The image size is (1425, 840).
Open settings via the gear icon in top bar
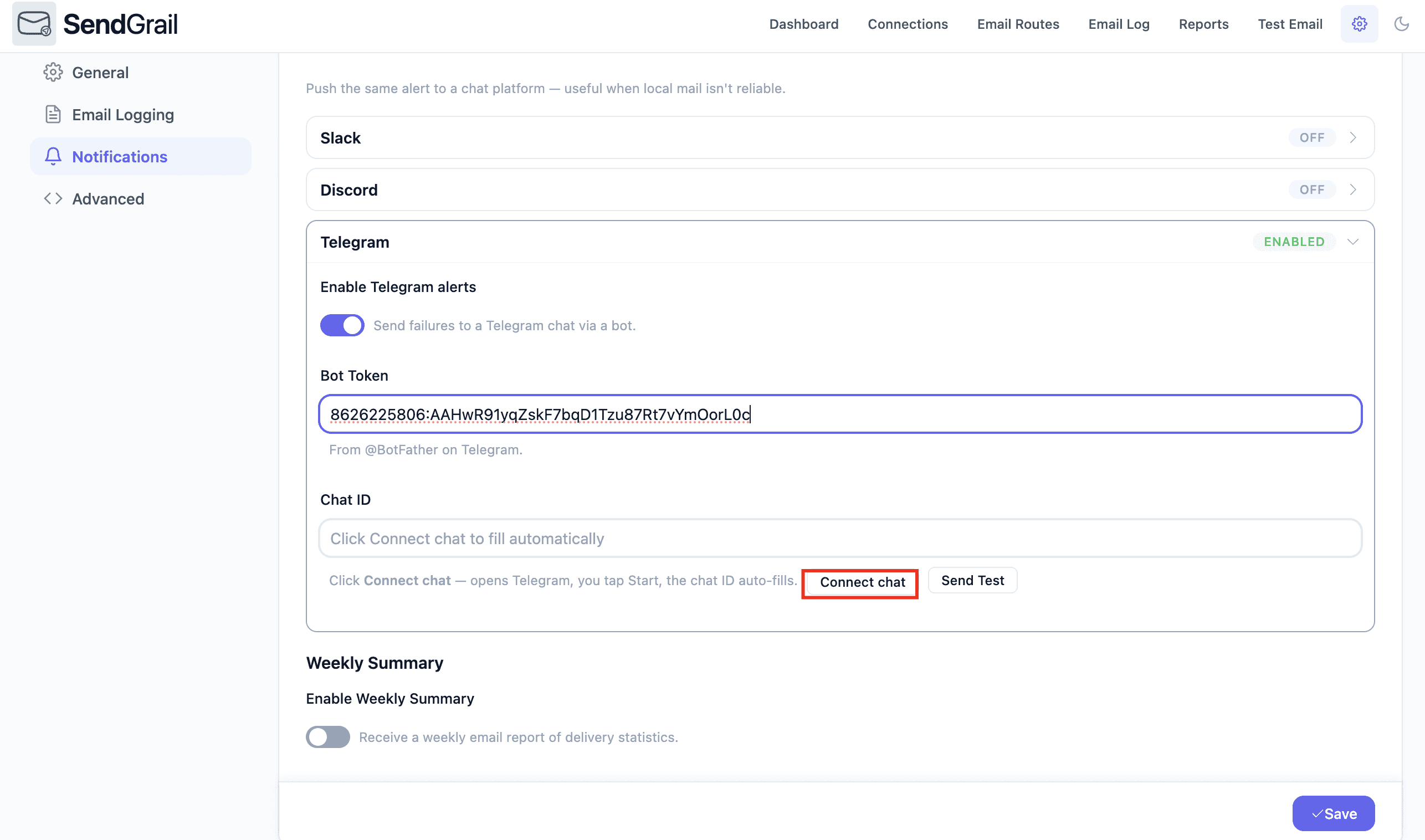pyautogui.click(x=1359, y=24)
